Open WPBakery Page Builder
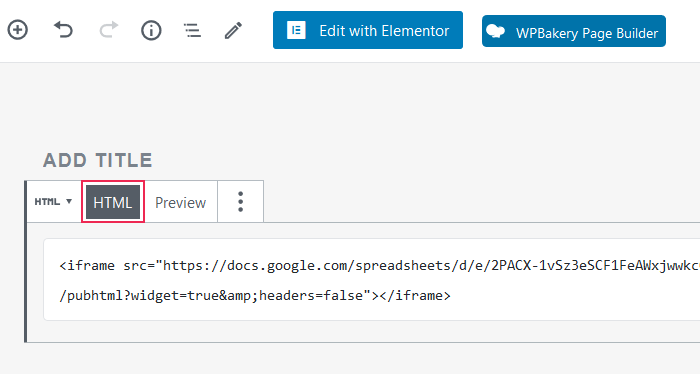Image resolution: width=700 pixels, height=374 pixels. pyautogui.click(x=574, y=31)
